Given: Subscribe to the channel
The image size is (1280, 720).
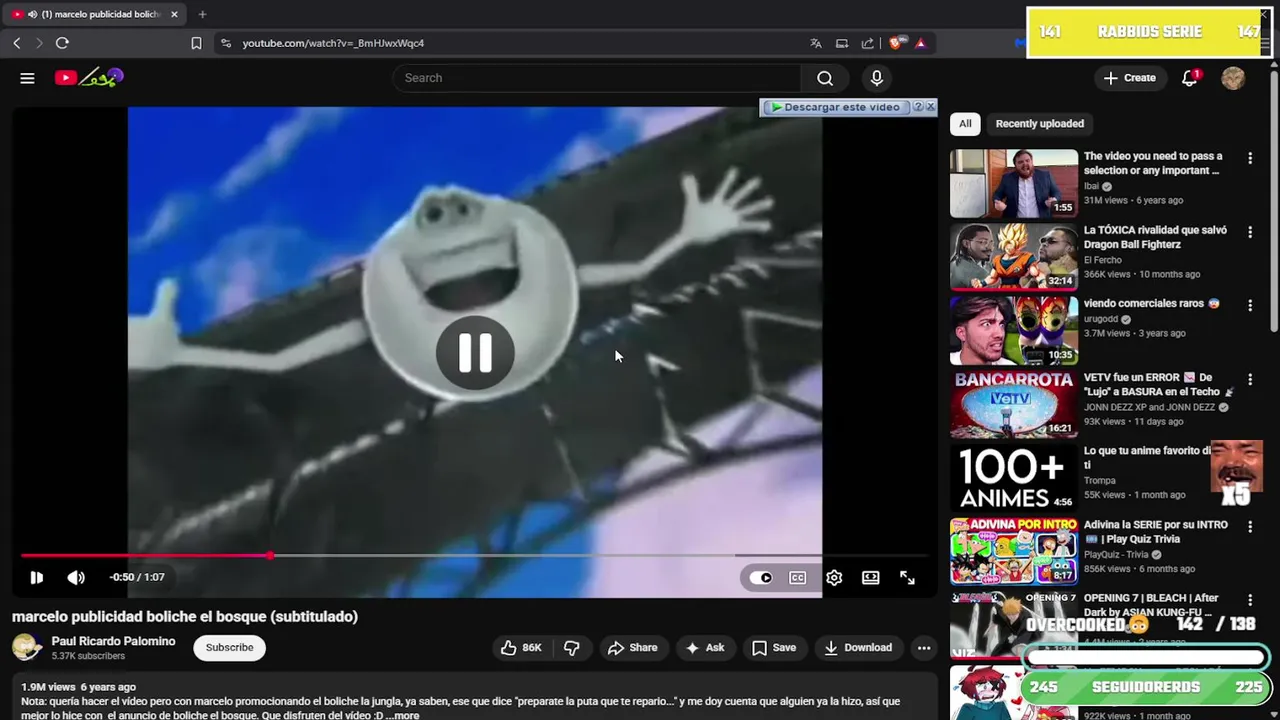Looking at the screenshot, I should [229, 647].
